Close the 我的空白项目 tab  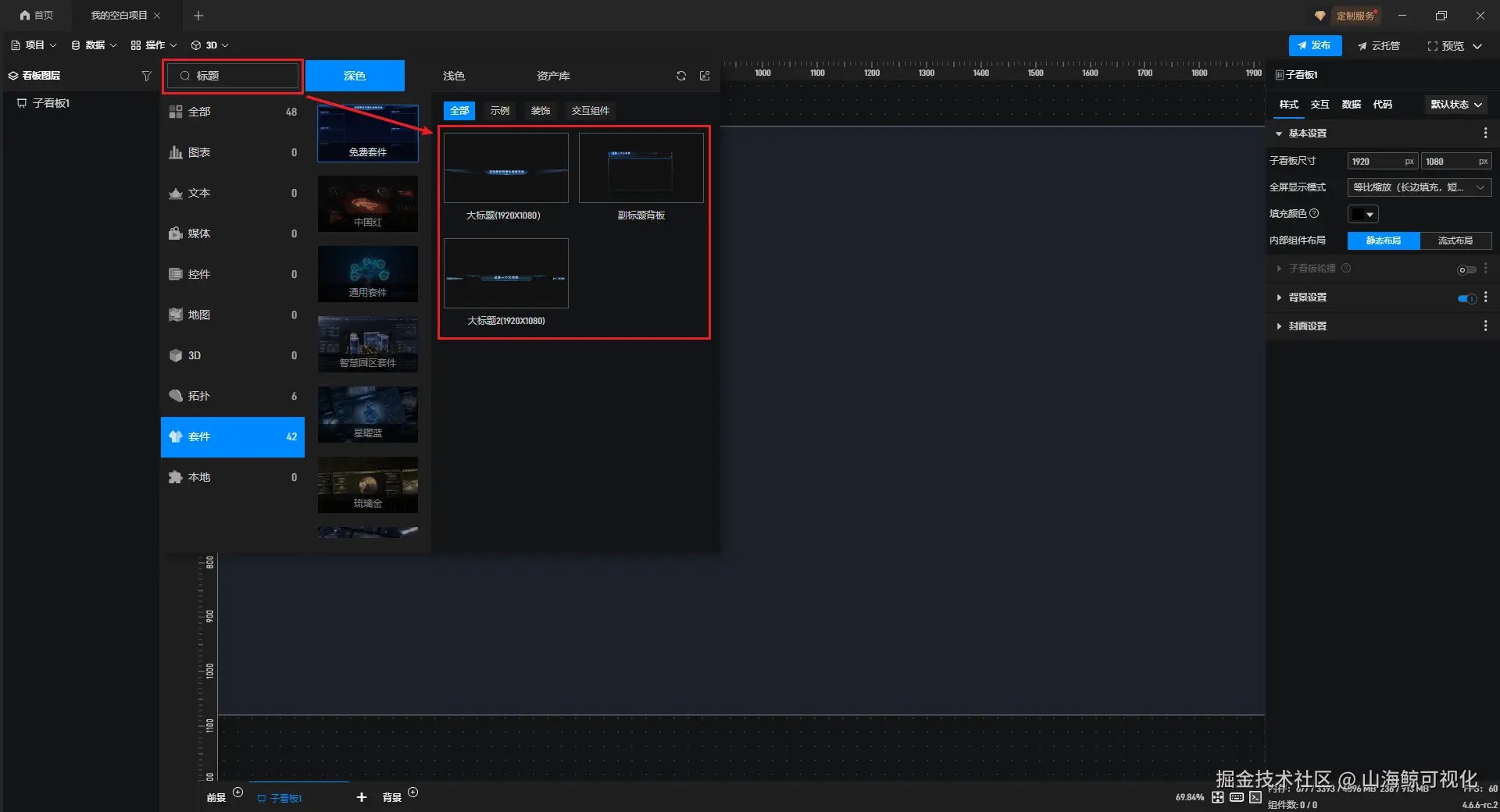pos(157,16)
